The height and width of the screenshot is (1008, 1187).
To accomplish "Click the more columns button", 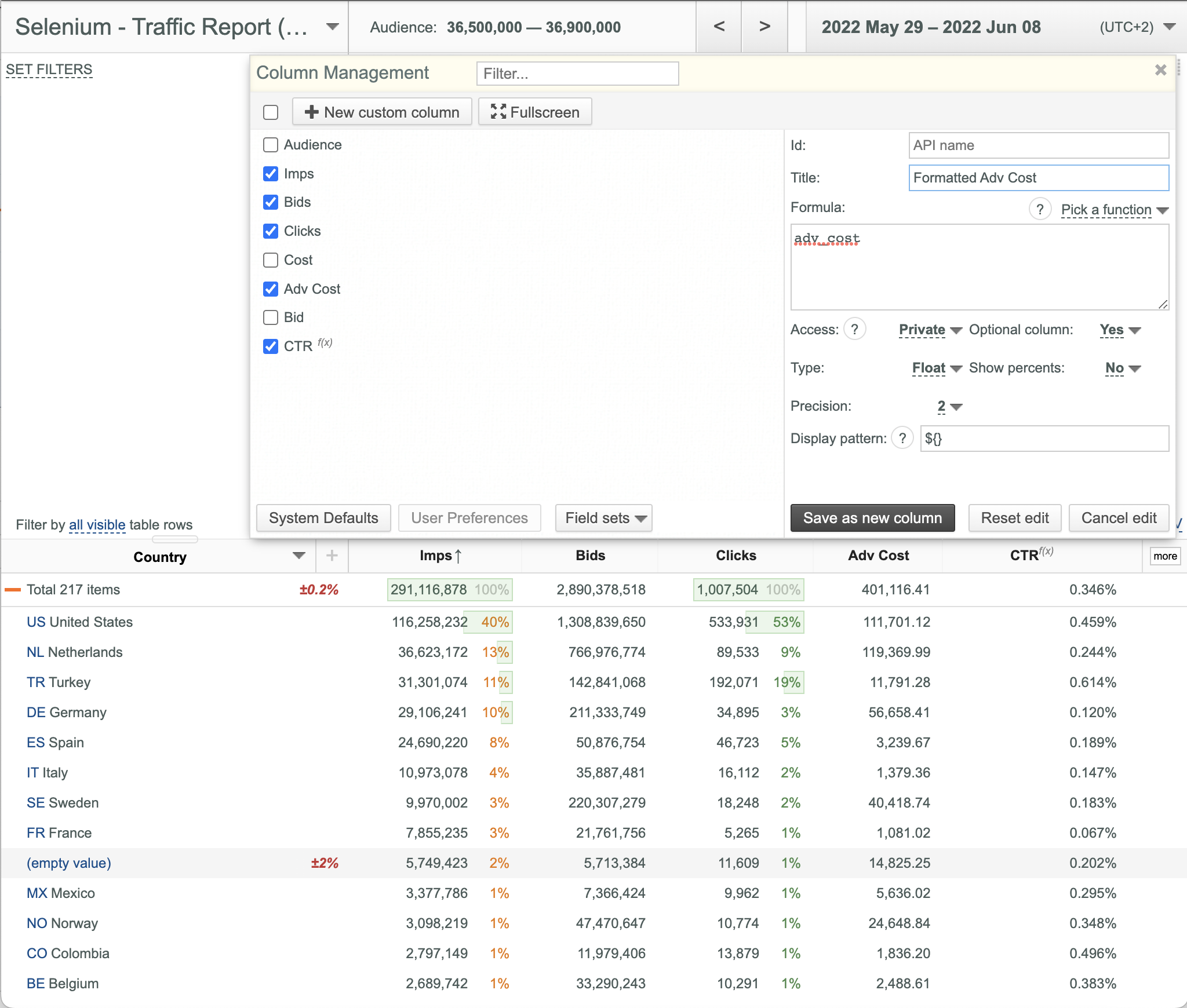I will coord(1165,556).
